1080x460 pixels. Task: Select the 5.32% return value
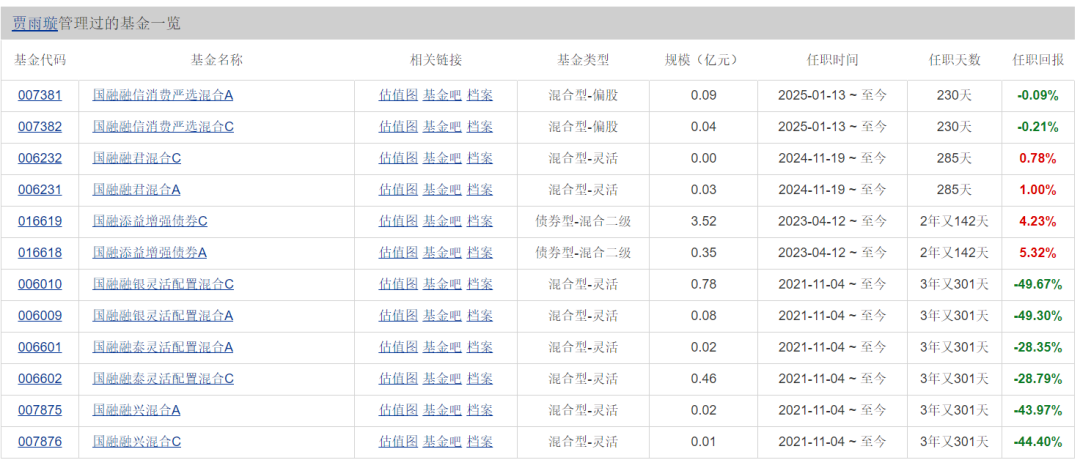pyautogui.click(x=1037, y=253)
